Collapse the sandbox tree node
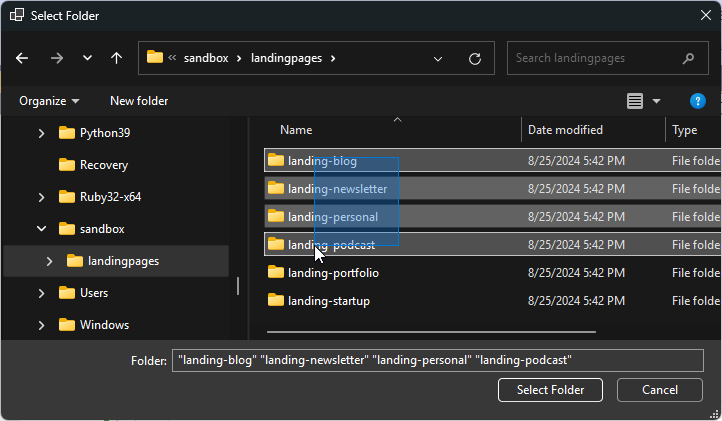This screenshot has width=722, height=421. [41, 229]
